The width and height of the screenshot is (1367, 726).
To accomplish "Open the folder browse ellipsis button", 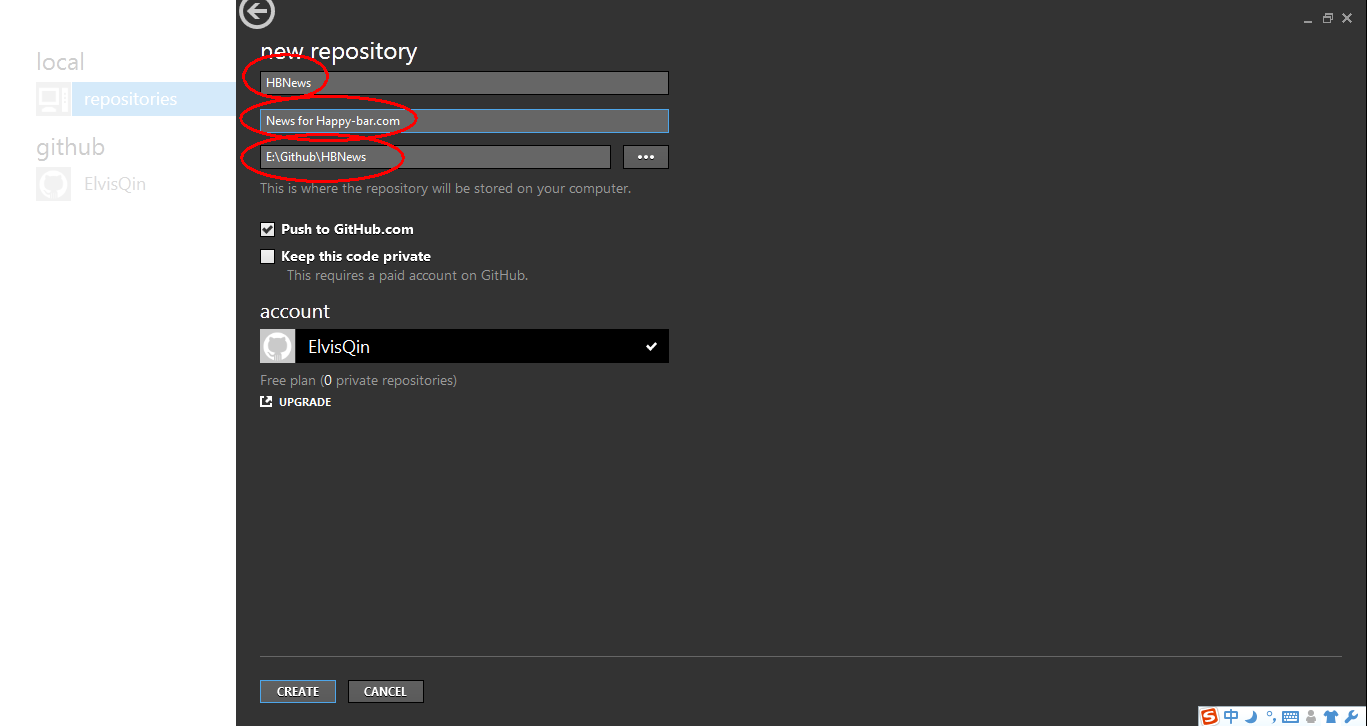I will coord(646,157).
